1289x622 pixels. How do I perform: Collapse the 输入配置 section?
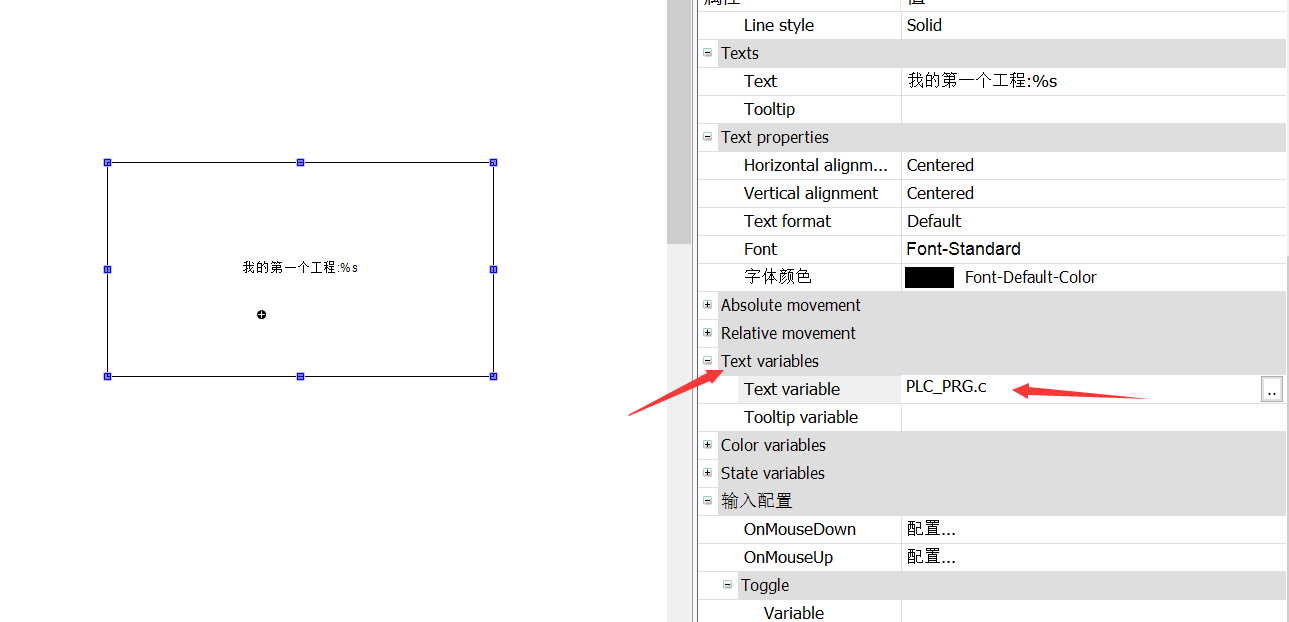pyautogui.click(x=708, y=500)
